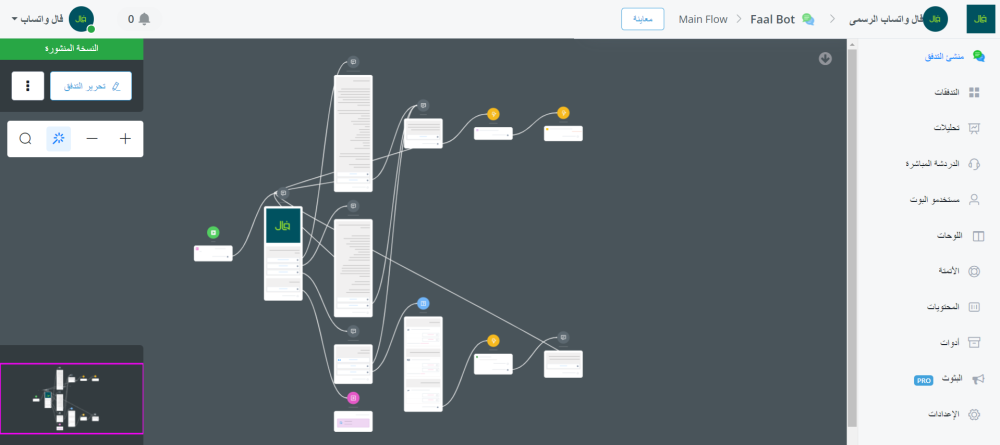Zoom out with the minus button
Viewport: 1000px width, 445px height.
click(x=92, y=139)
